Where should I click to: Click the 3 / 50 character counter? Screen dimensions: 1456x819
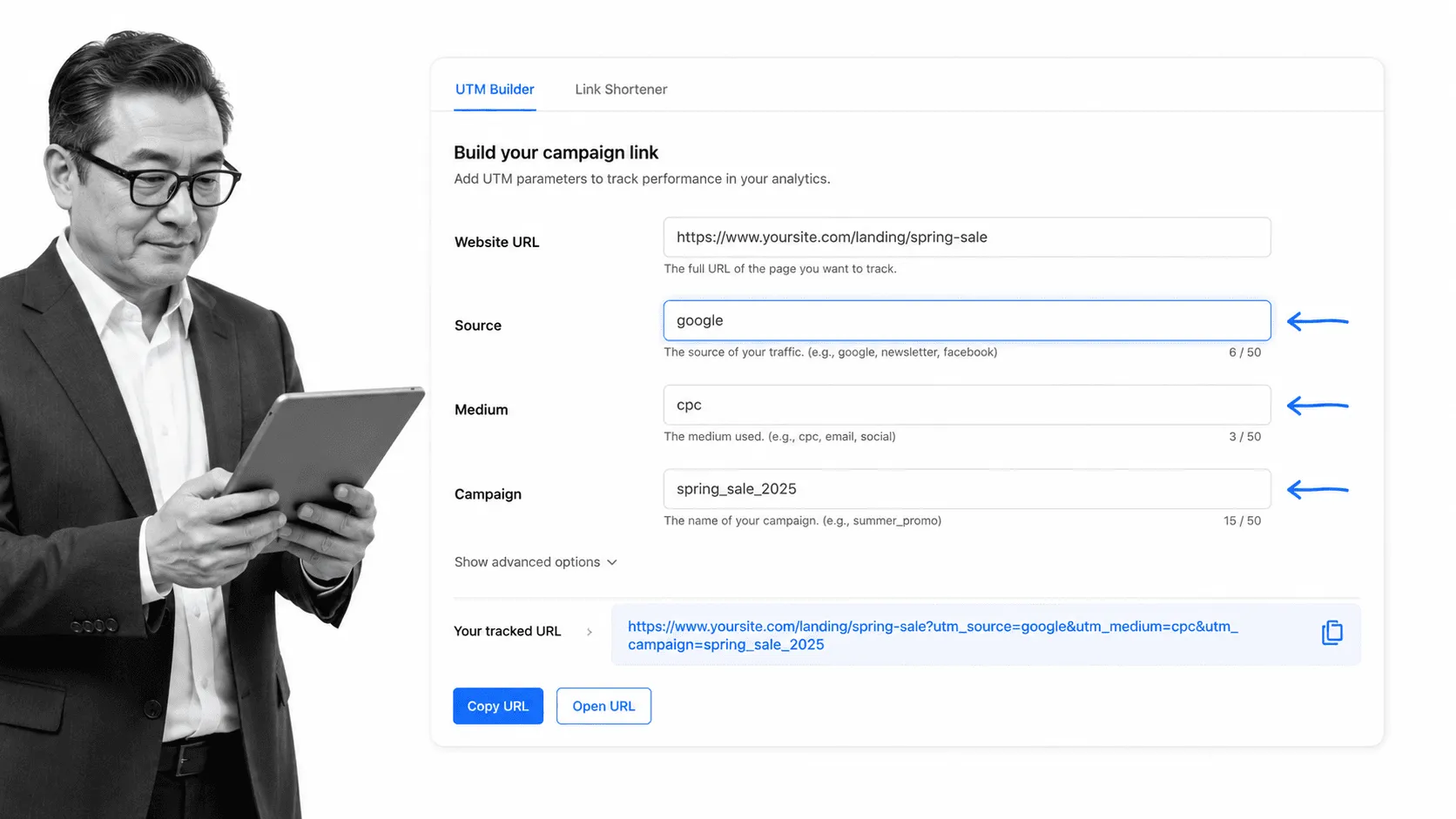point(1244,437)
